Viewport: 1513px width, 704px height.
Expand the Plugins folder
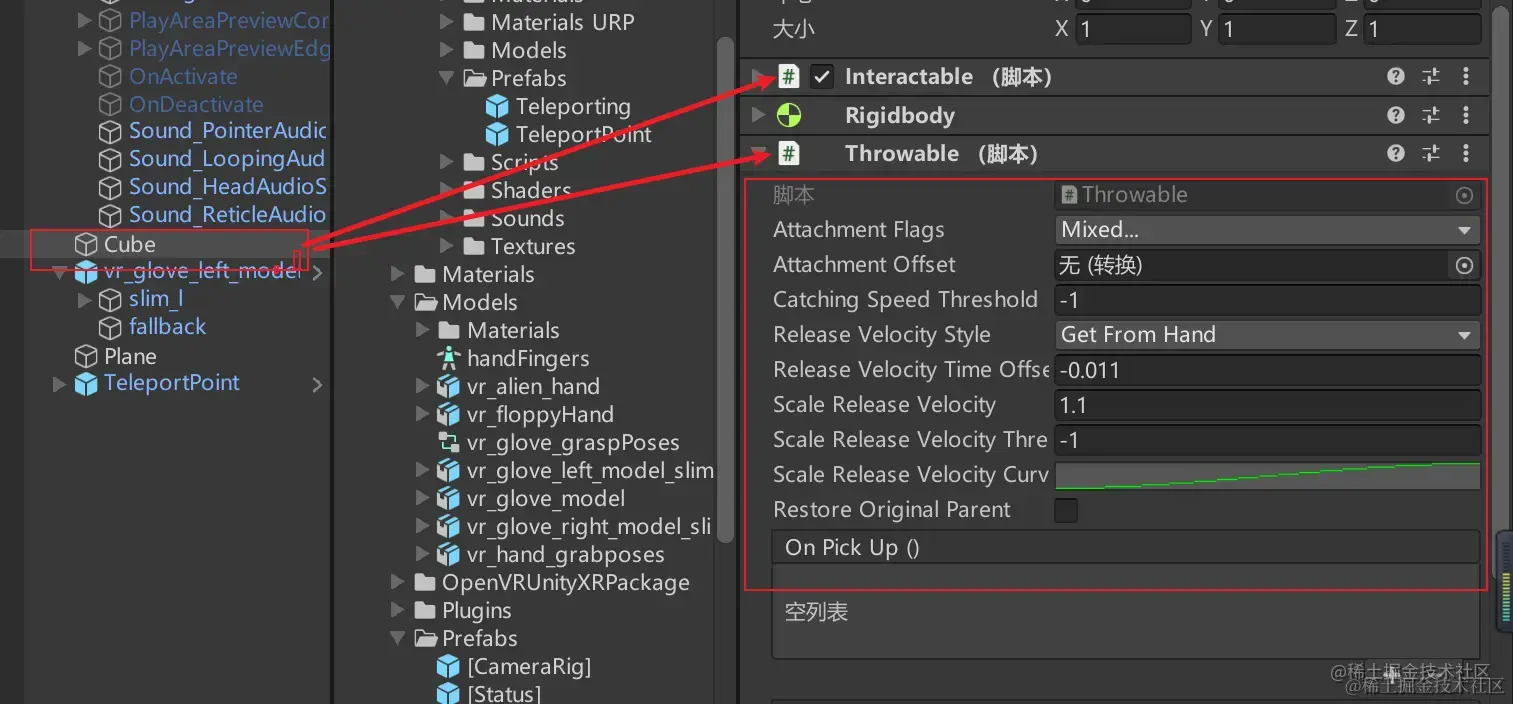point(398,610)
